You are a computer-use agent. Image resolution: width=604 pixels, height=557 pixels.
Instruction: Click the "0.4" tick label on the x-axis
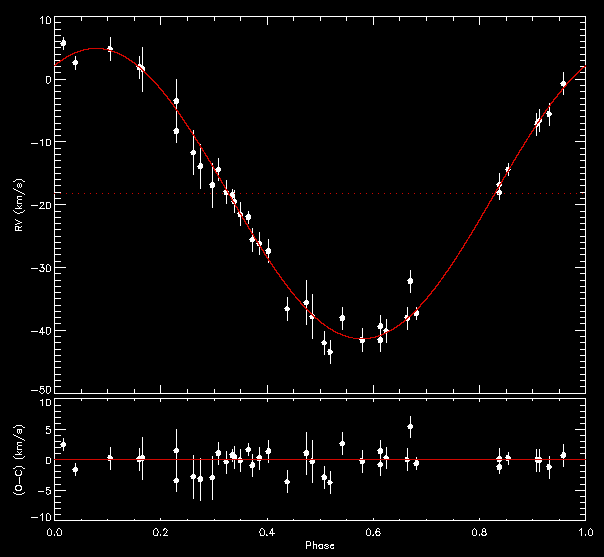tap(267, 533)
